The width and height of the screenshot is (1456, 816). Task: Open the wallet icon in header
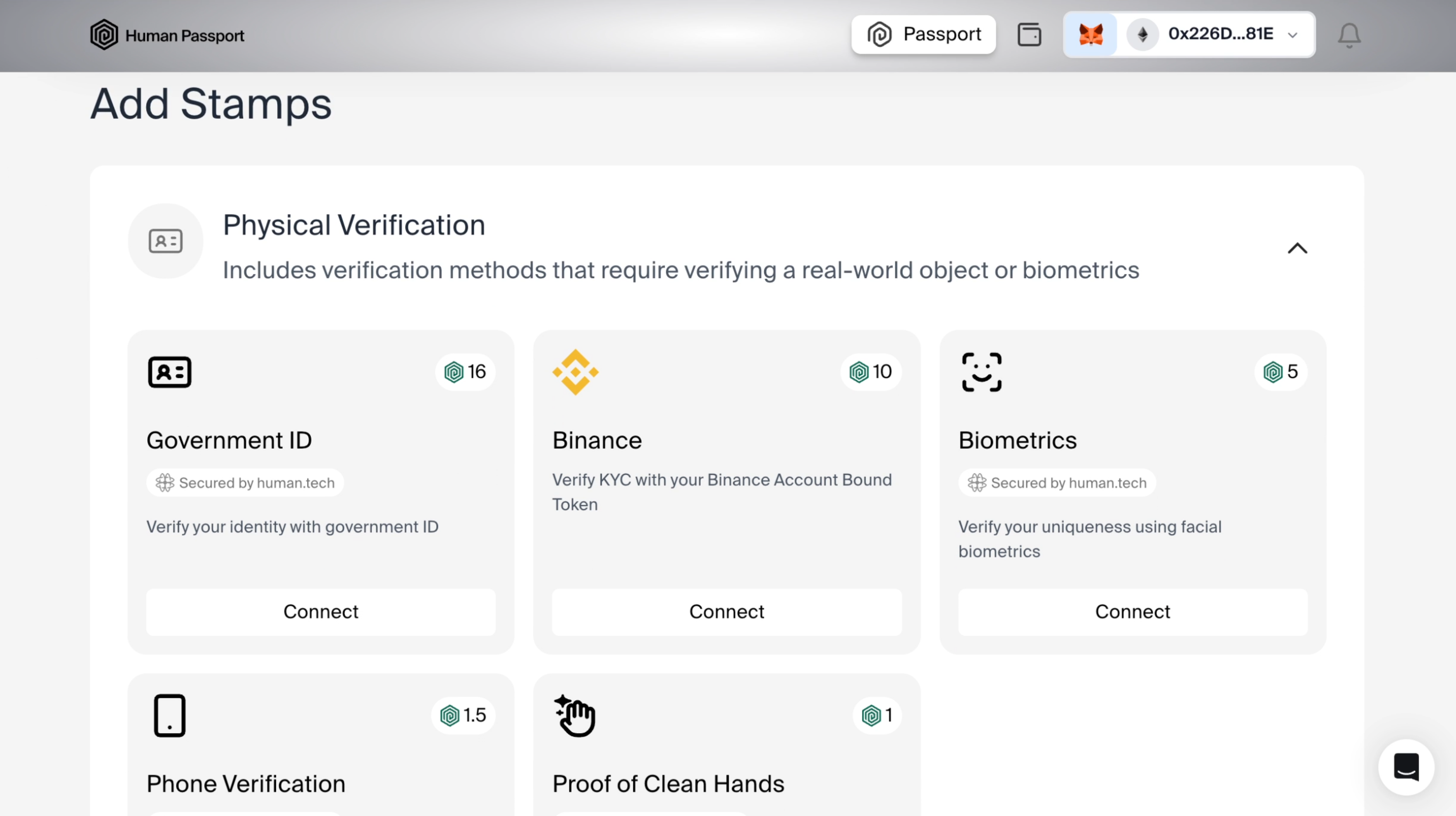[x=1029, y=35]
